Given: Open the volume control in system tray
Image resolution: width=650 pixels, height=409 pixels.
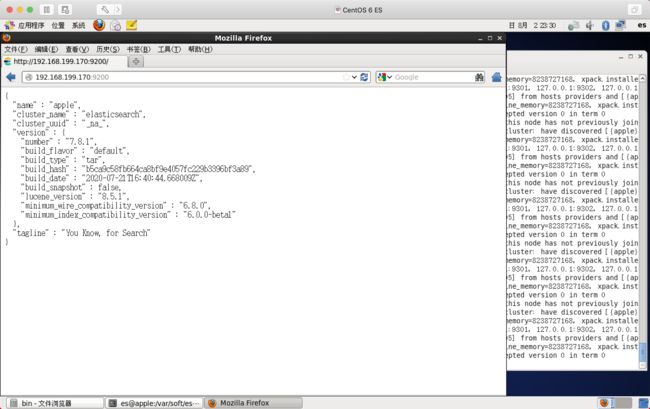Looking at the screenshot, I should pyautogui.click(x=589, y=26).
